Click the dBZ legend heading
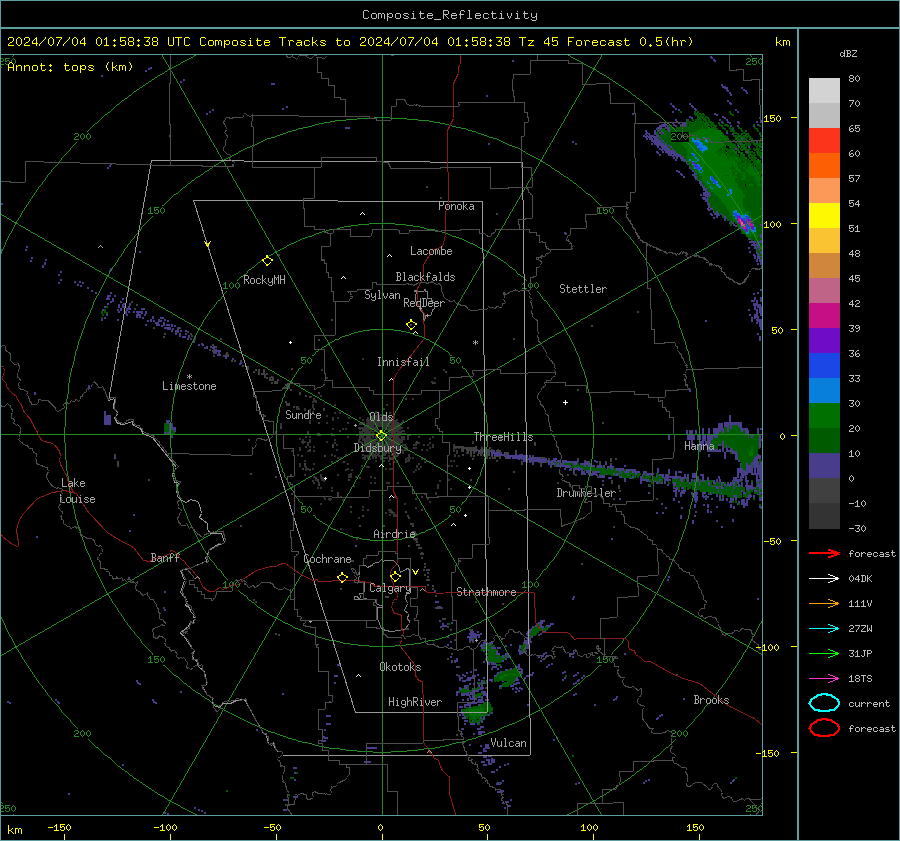Viewport: 900px width, 841px height. 848,54
